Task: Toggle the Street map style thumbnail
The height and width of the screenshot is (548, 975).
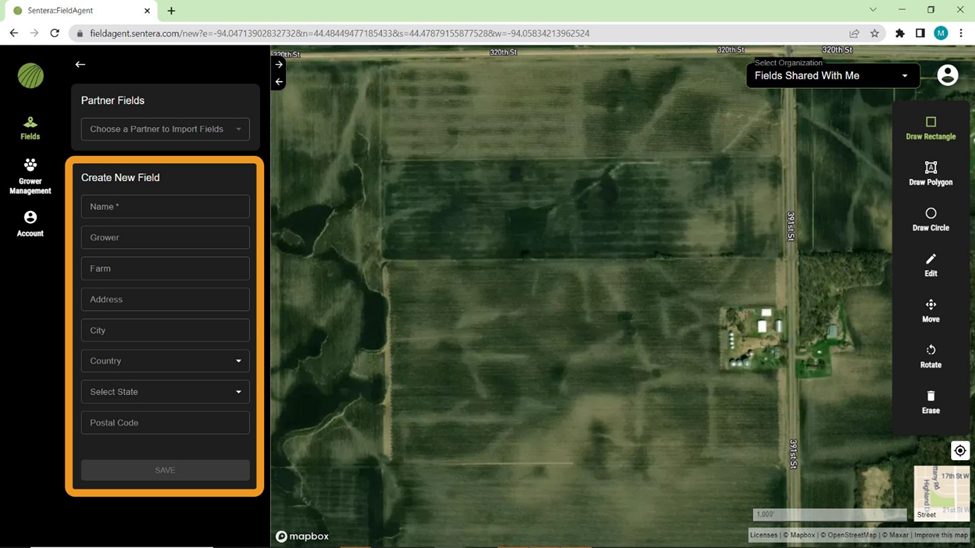Action: point(940,493)
